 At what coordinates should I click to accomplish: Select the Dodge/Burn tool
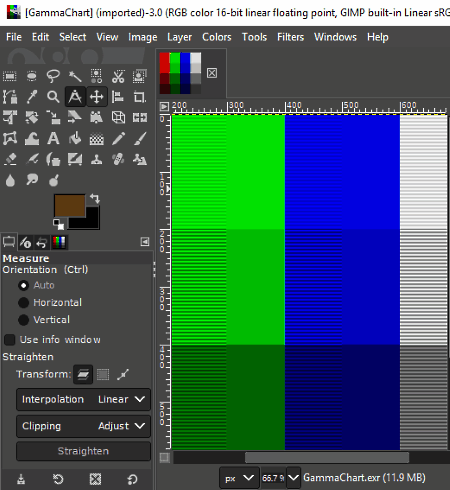53,180
